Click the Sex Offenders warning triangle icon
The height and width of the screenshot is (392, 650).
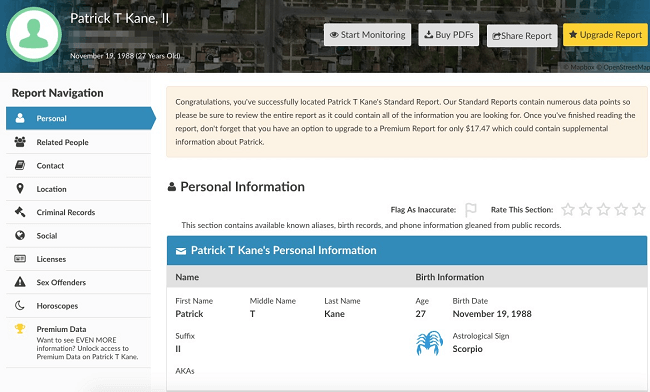[x=20, y=282]
